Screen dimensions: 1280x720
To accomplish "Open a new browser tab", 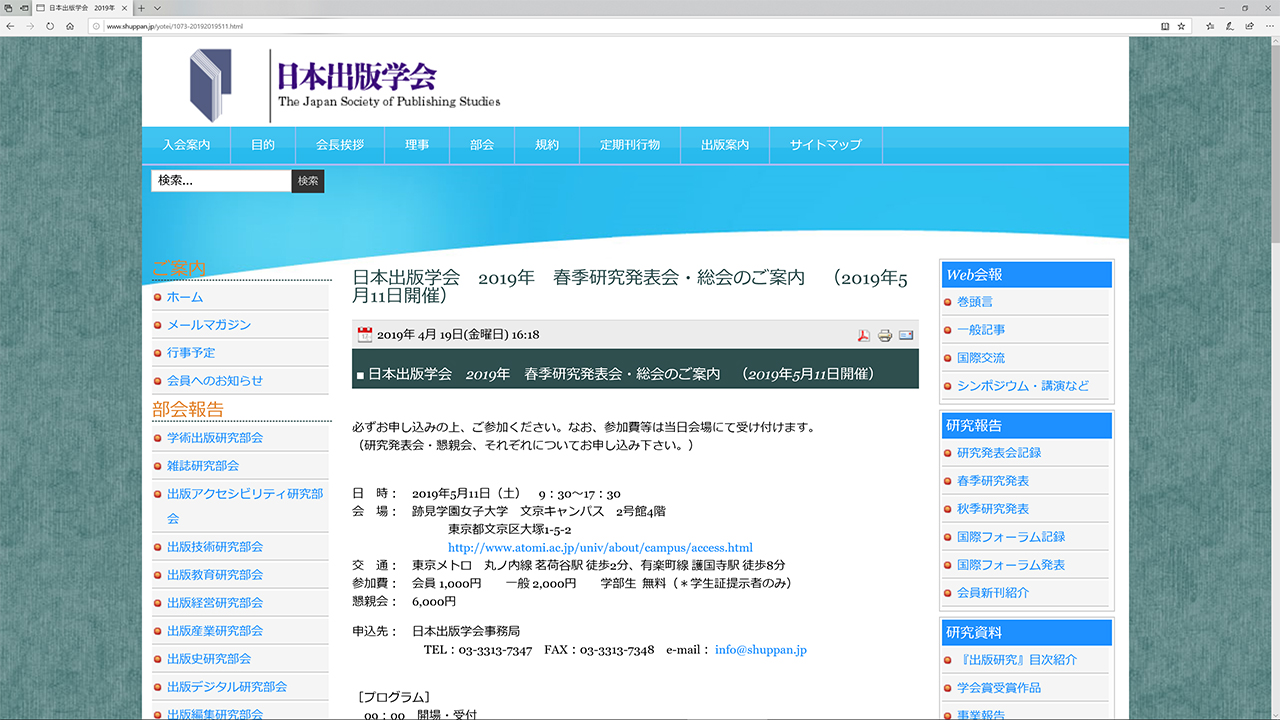I will pyautogui.click(x=141, y=8).
